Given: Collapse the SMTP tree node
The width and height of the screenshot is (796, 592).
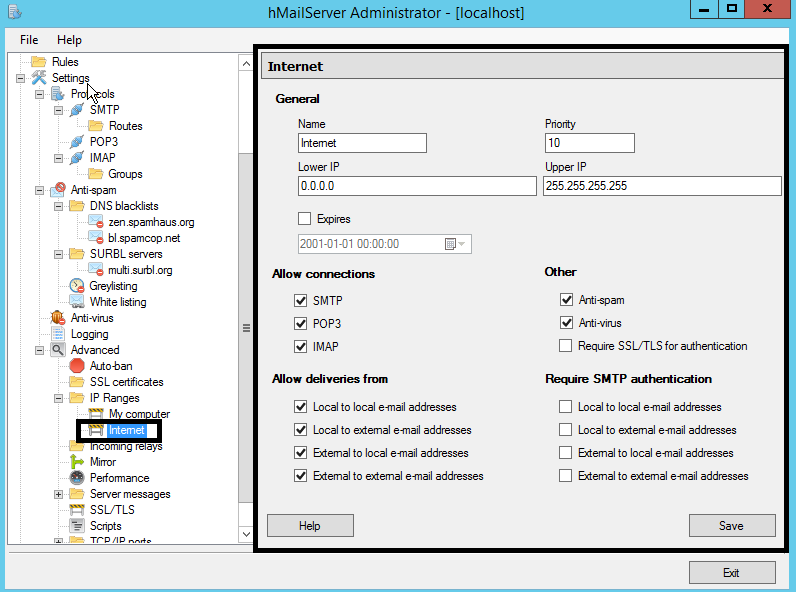Looking at the screenshot, I should [58, 110].
